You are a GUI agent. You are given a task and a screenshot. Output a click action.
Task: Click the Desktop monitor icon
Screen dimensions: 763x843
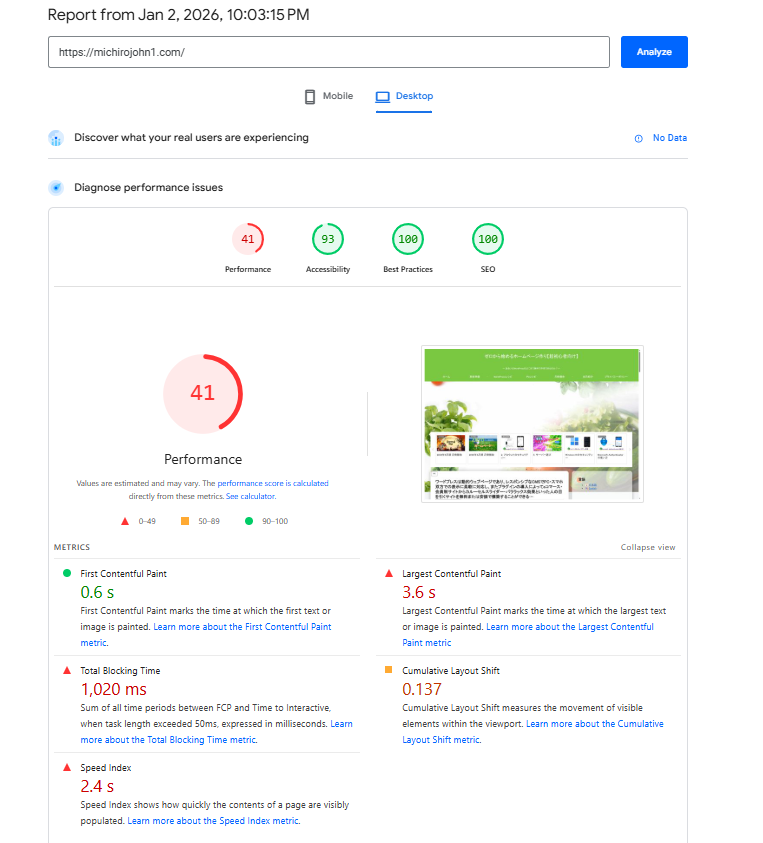coord(382,97)
